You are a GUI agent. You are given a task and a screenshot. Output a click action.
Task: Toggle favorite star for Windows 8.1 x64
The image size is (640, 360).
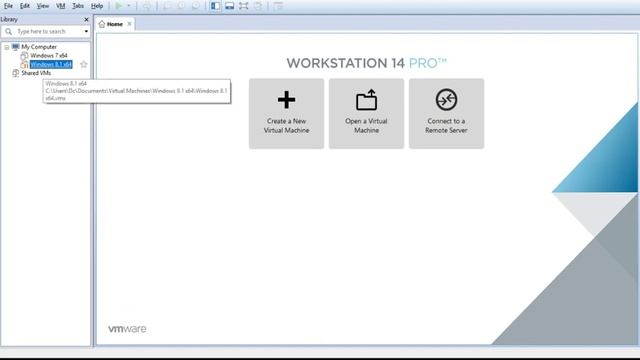(84, 64)
